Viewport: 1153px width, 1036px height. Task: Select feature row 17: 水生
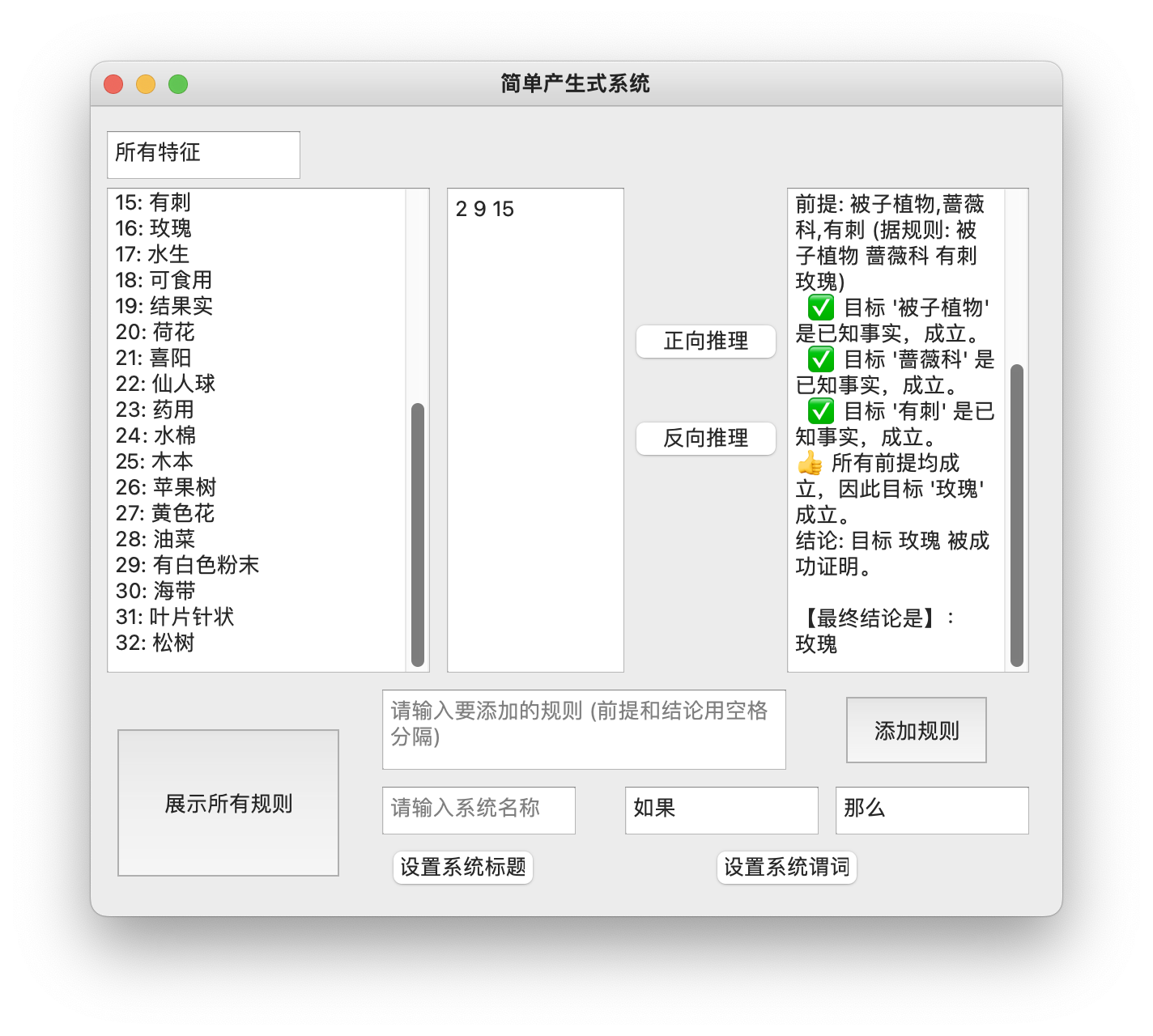[x=152, y=254]
